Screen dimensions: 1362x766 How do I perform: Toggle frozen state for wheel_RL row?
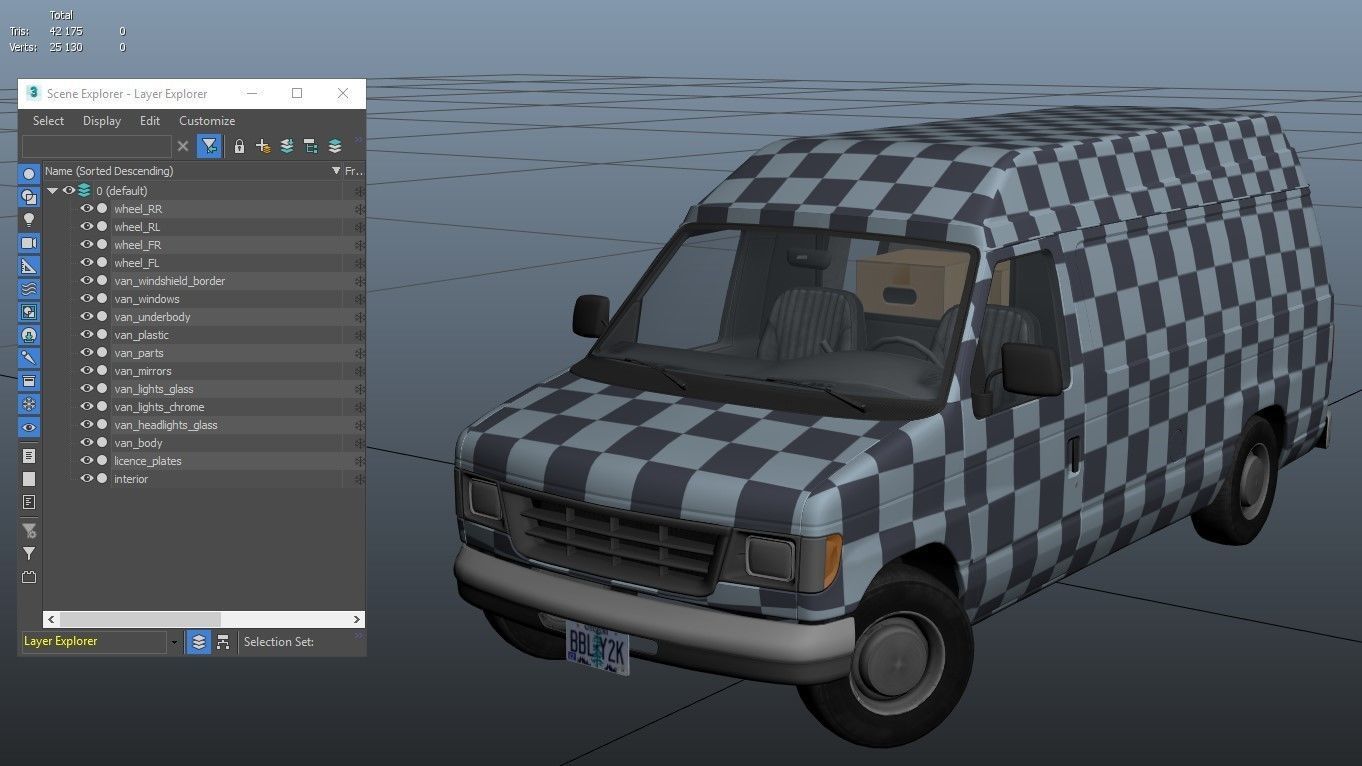359,227
